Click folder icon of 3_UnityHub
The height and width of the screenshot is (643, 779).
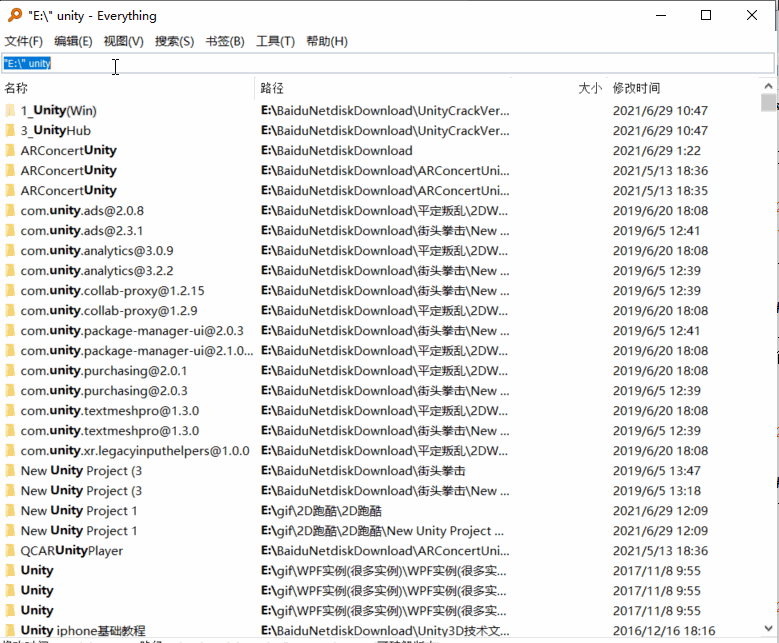[x=10, y=131]
